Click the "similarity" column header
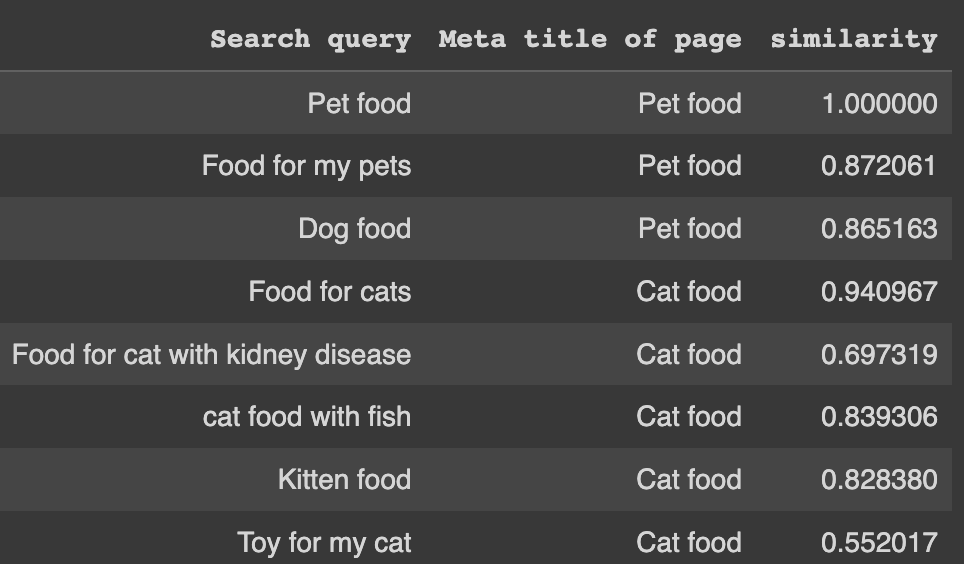964x564 pixels. (854, 40)
